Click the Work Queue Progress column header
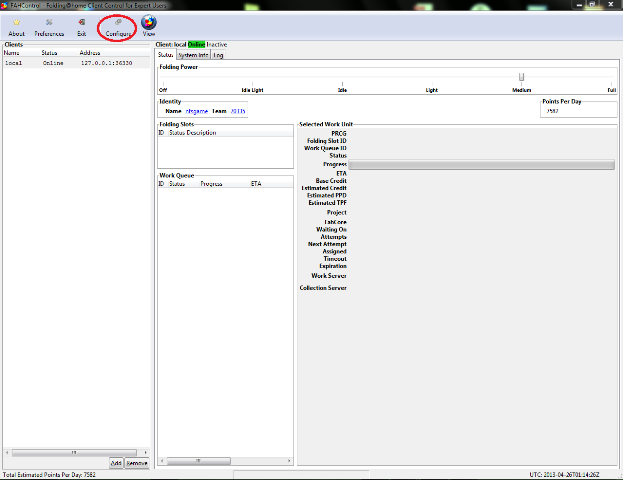 [211, 184]
